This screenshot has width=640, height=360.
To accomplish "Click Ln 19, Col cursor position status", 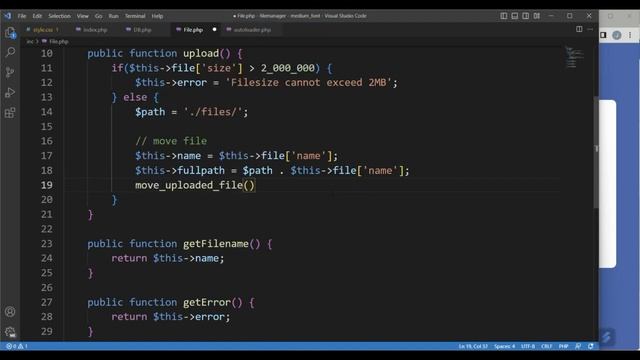I will 473,346.
